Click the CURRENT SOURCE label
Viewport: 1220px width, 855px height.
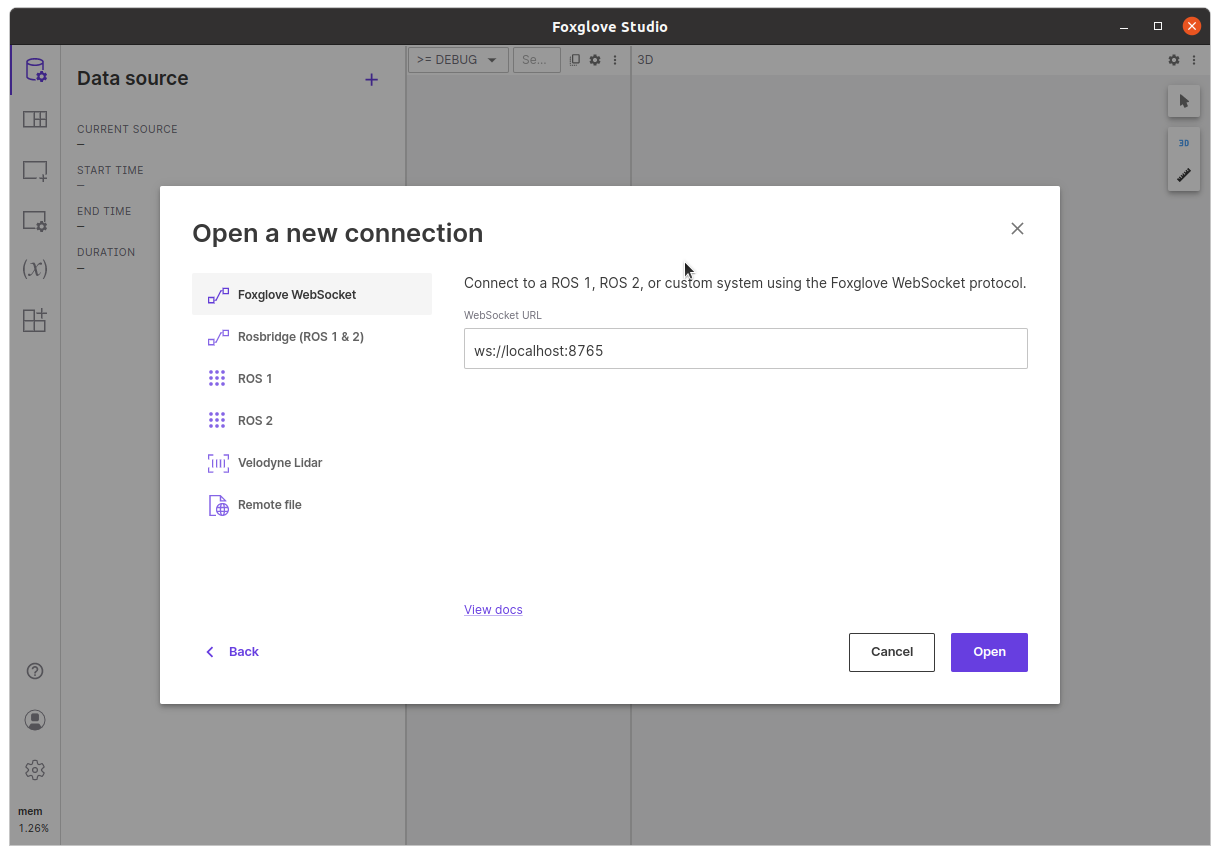(127, 129)
